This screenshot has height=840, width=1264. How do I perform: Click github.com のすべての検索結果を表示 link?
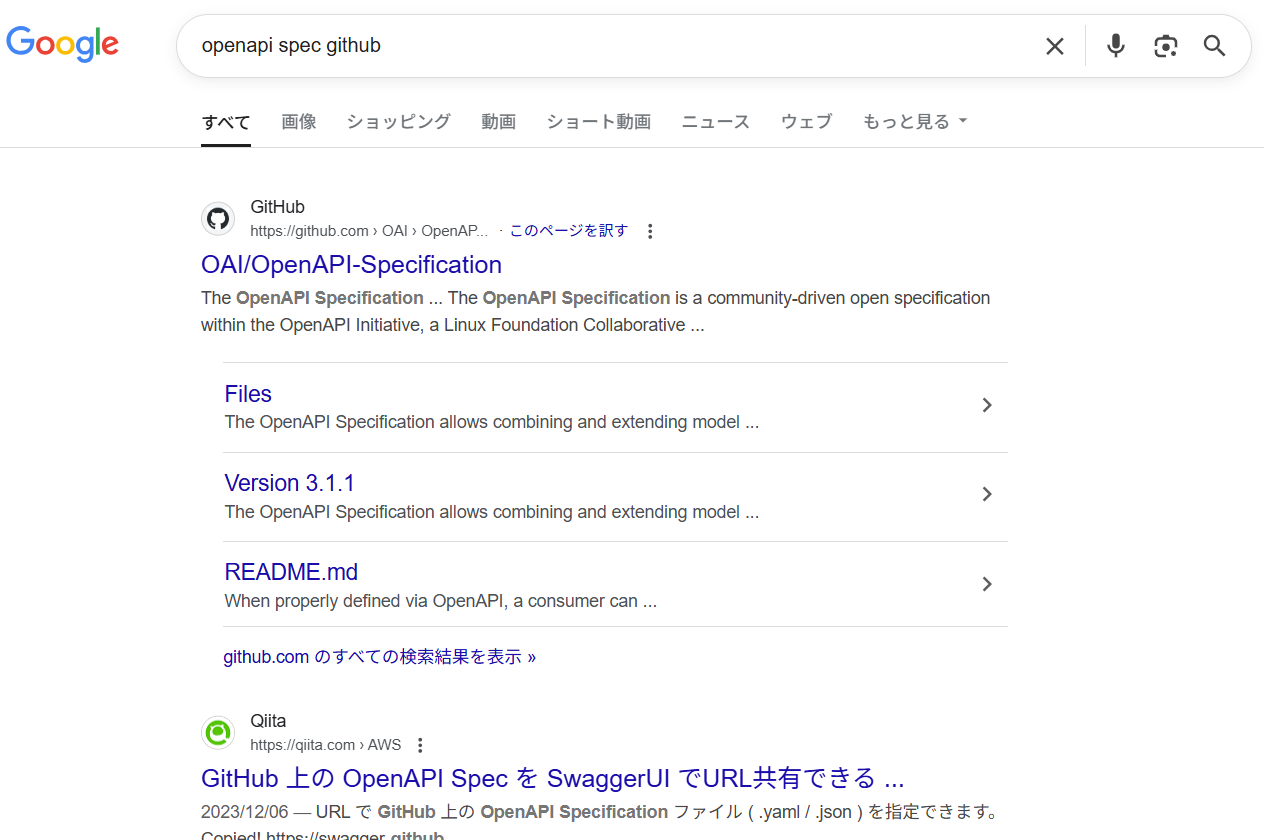click(x=379, y=657)
